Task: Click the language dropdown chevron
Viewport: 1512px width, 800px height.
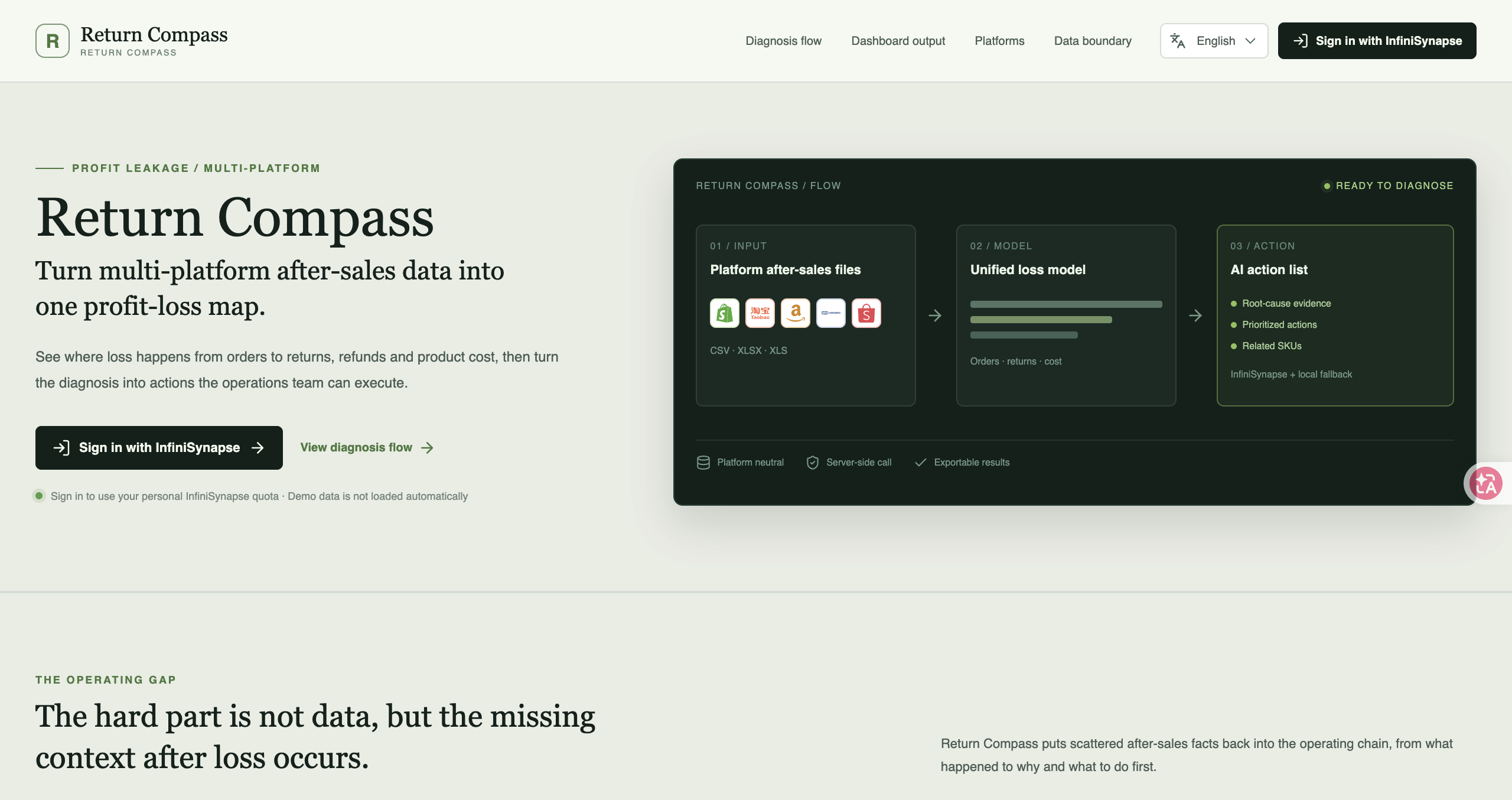Action: 1250,41
